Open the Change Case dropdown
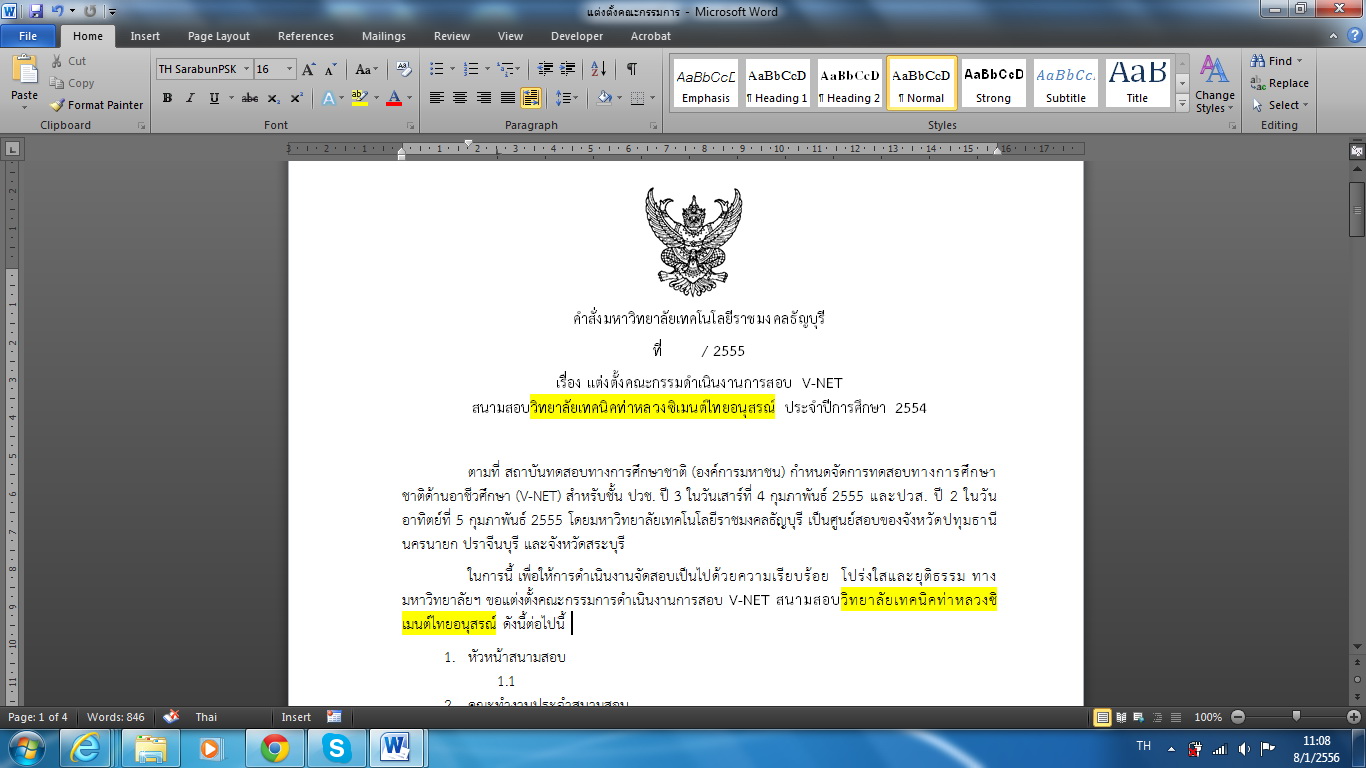Image resolution: width=1366 pixels, height=768 pixels. tap(367, 69)
